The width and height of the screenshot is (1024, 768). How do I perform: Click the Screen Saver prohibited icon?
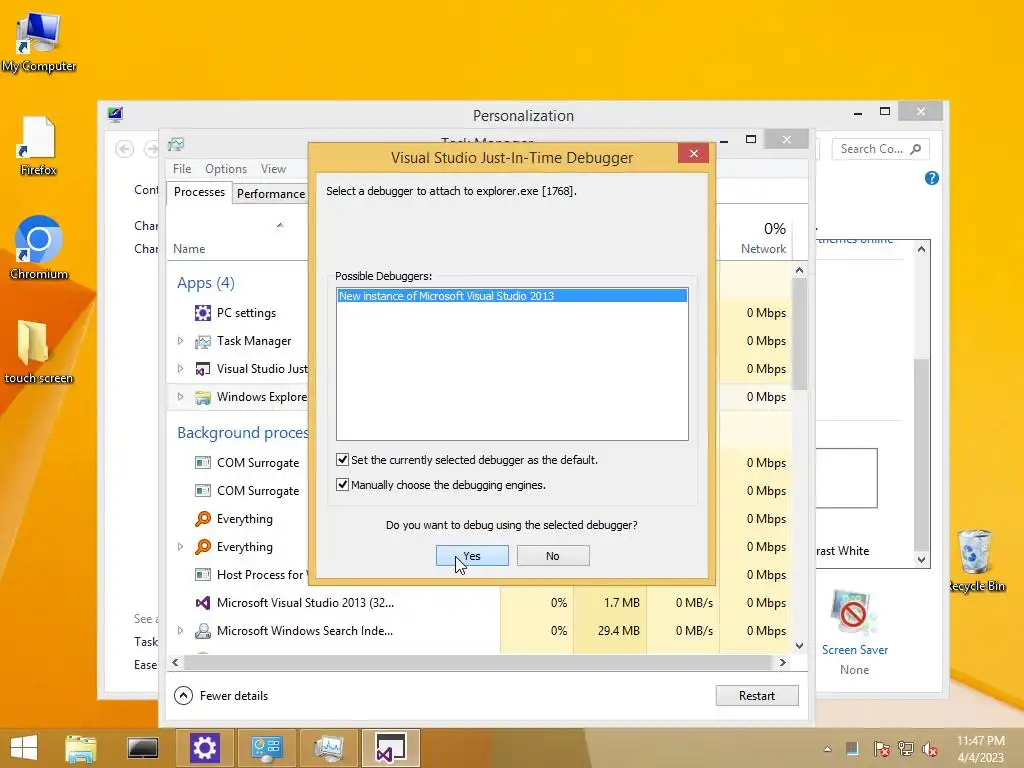pos(854,612)
